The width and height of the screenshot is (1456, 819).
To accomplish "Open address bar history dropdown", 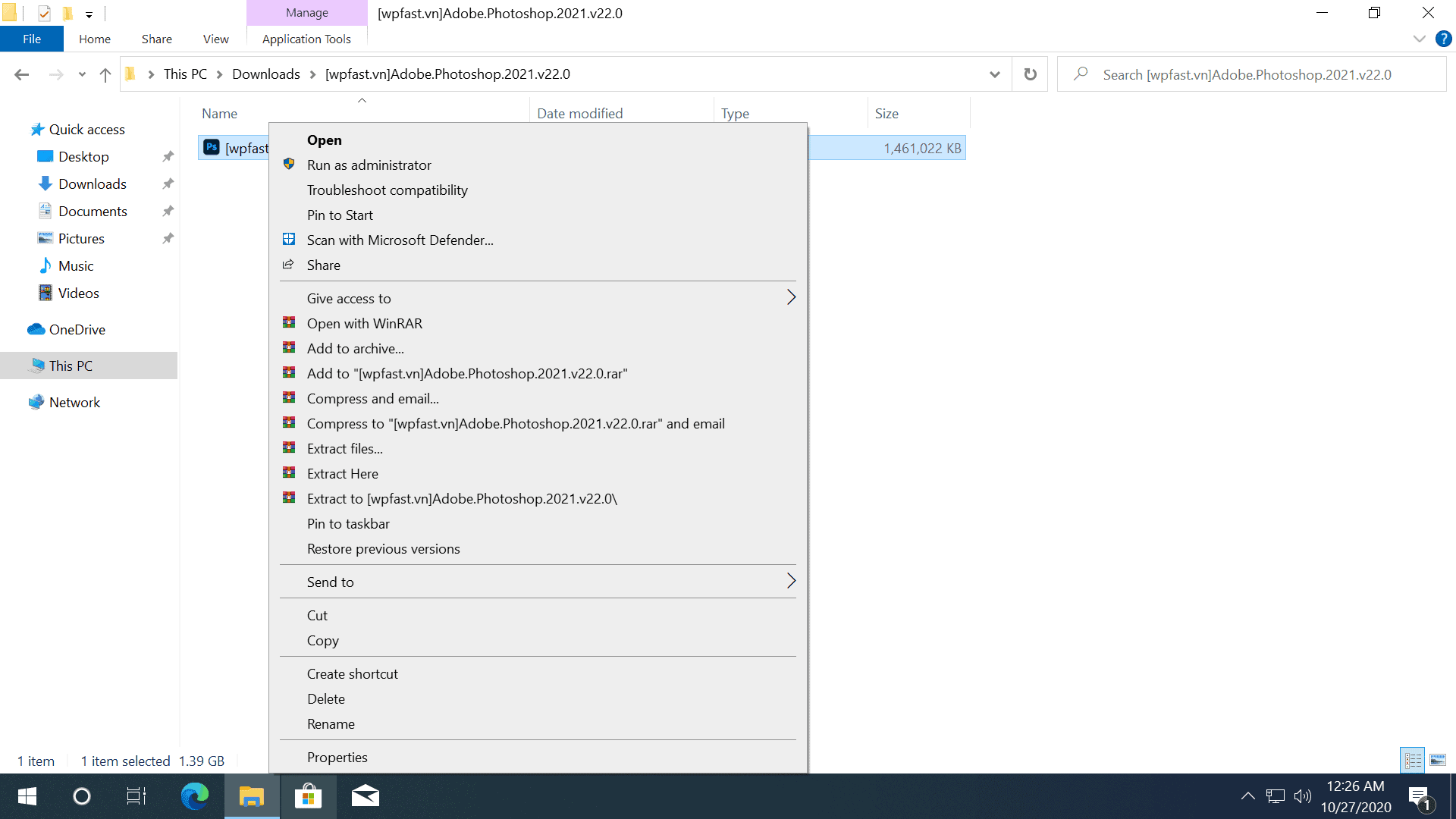I will tap(994, 74).
